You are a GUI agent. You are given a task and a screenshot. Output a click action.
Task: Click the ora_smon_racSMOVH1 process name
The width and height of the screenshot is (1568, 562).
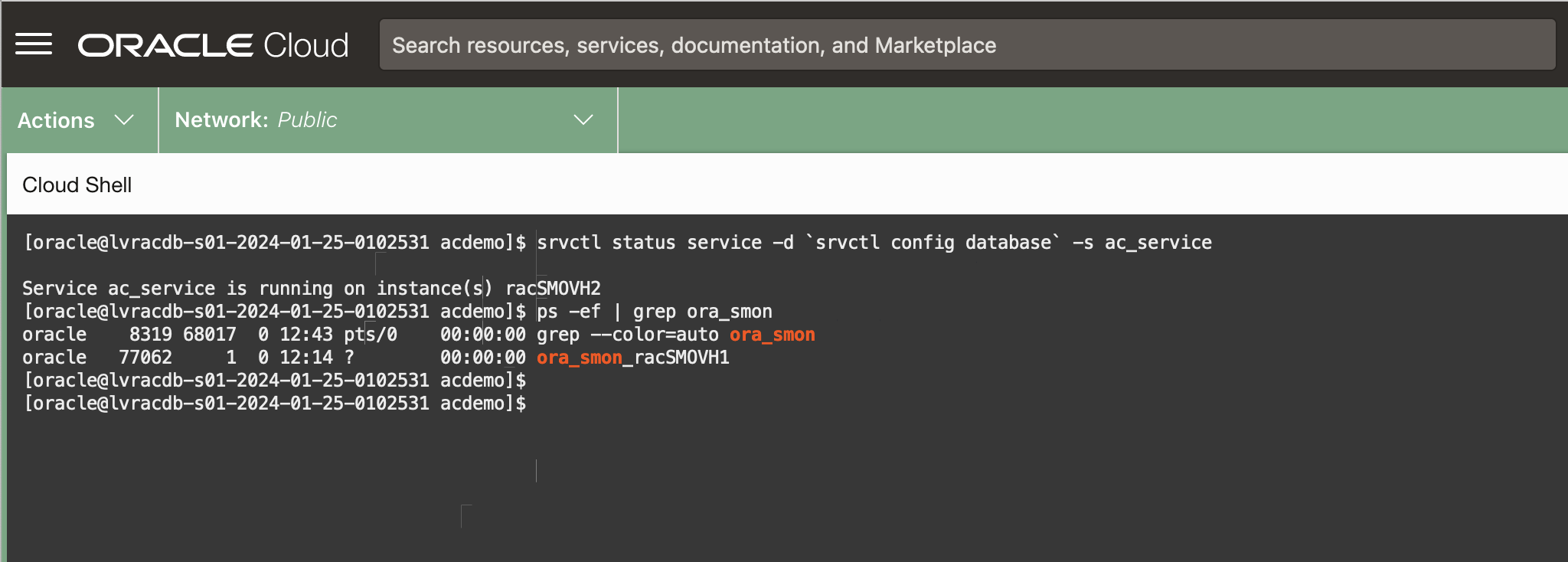632,358
